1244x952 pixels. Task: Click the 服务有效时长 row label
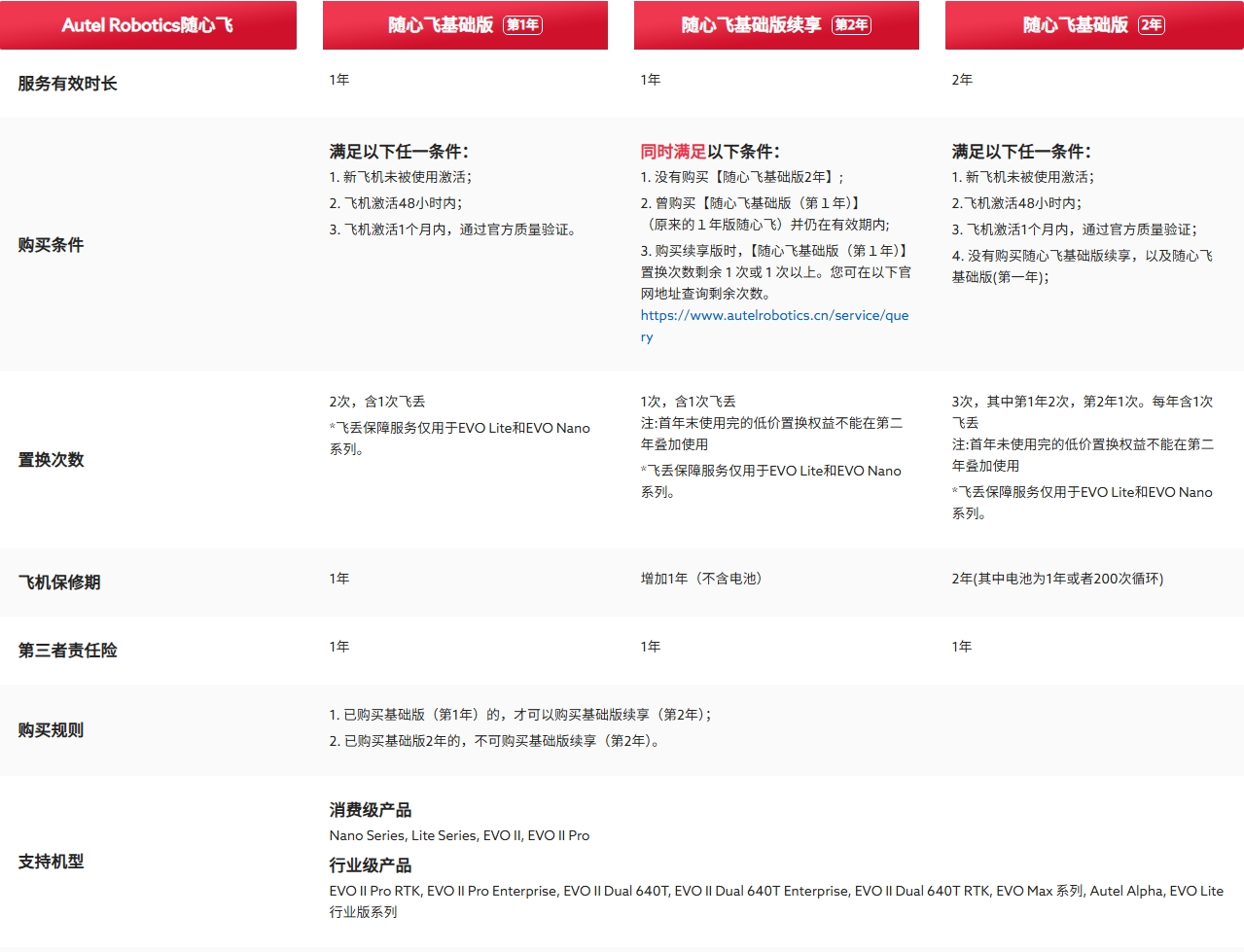[67, 84]
